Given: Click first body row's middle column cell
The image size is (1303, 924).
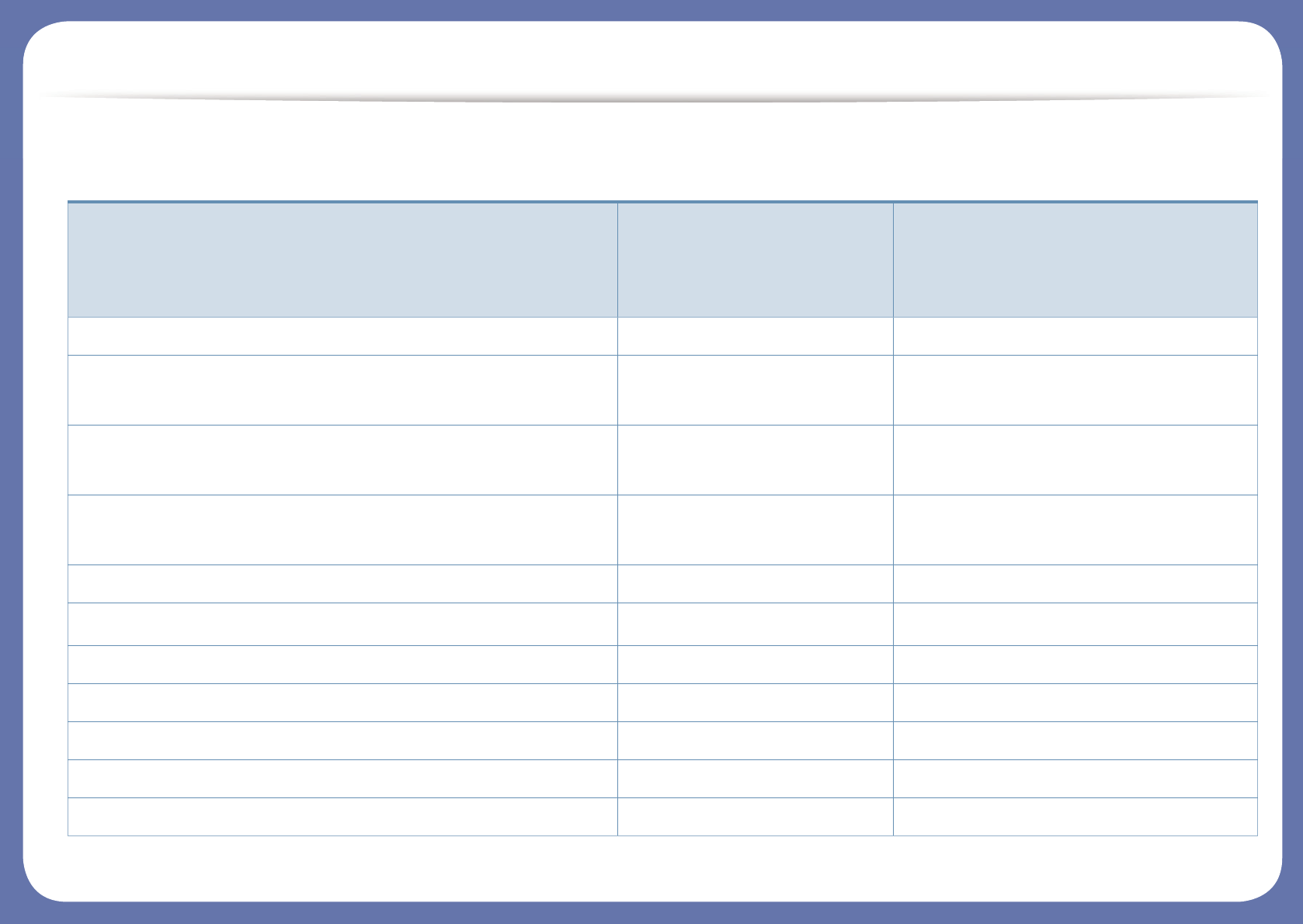Looking at the screenshot, I should coord(756,336).
